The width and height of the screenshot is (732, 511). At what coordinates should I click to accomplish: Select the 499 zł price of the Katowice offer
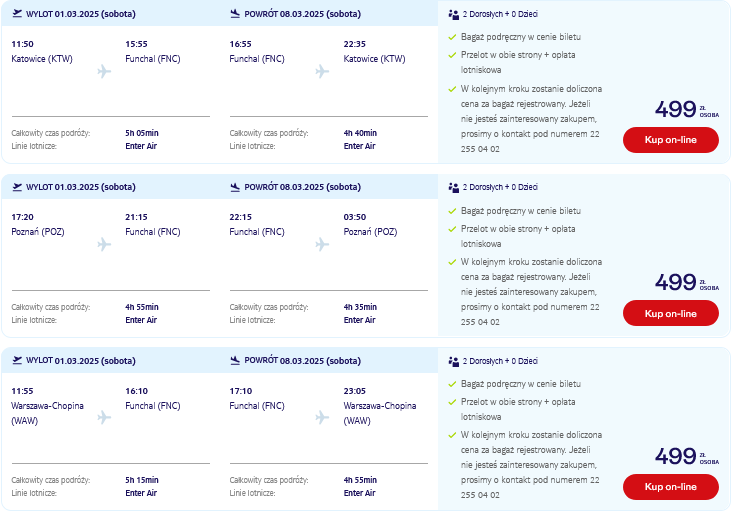(687, 109)
